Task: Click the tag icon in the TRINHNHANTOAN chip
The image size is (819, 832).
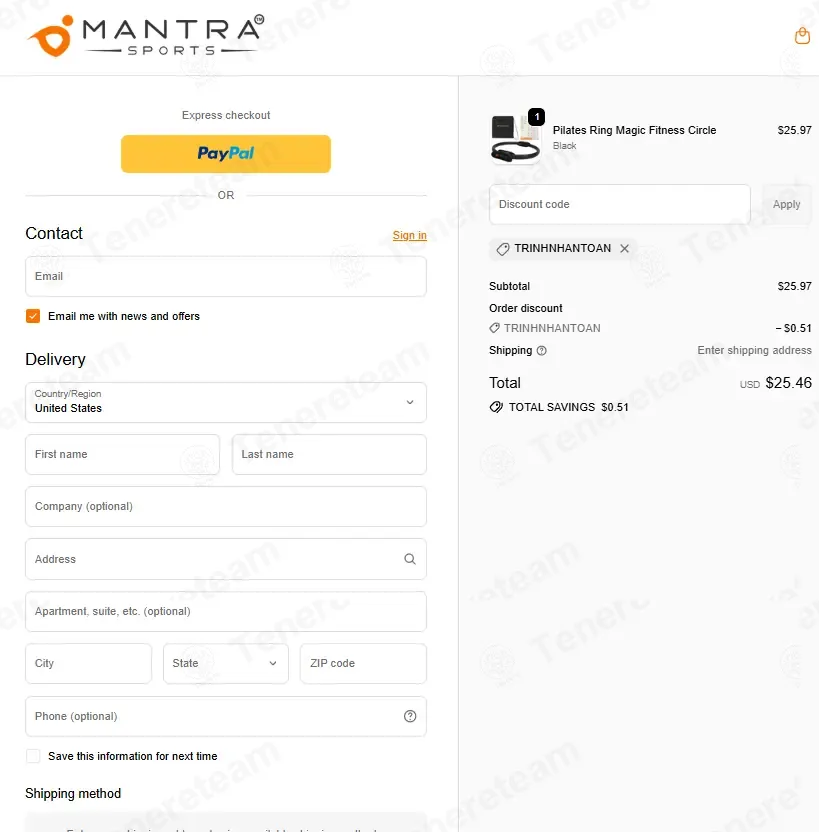Action: pos(502,248)
